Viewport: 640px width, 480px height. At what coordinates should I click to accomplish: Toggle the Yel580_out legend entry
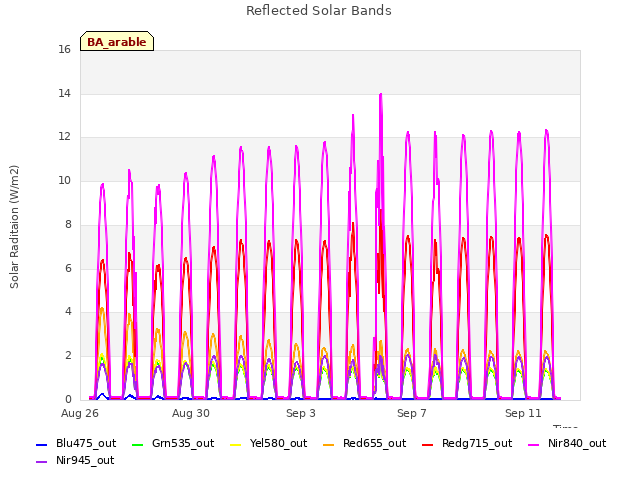coord(269,443)
